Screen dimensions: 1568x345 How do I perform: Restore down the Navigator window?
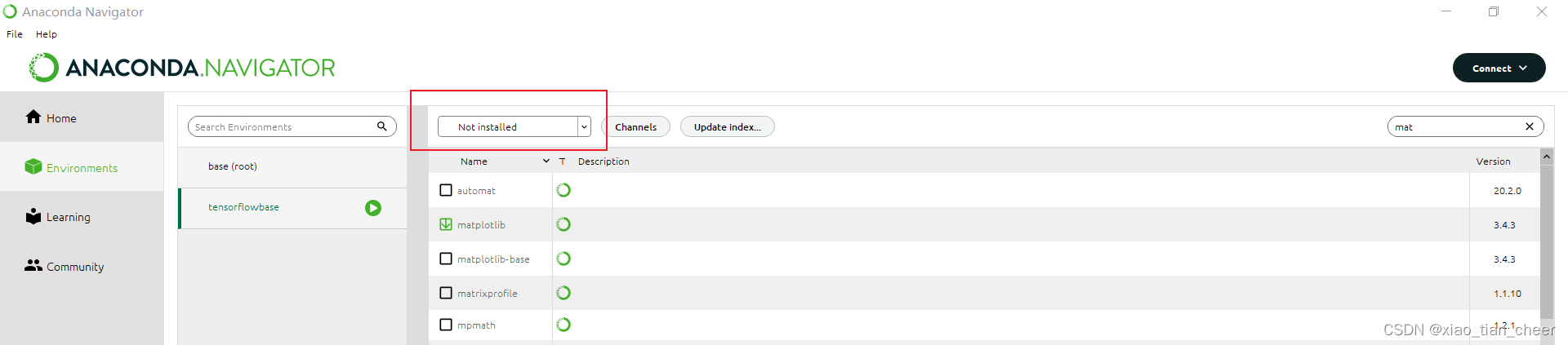[x=1494, y=11]
